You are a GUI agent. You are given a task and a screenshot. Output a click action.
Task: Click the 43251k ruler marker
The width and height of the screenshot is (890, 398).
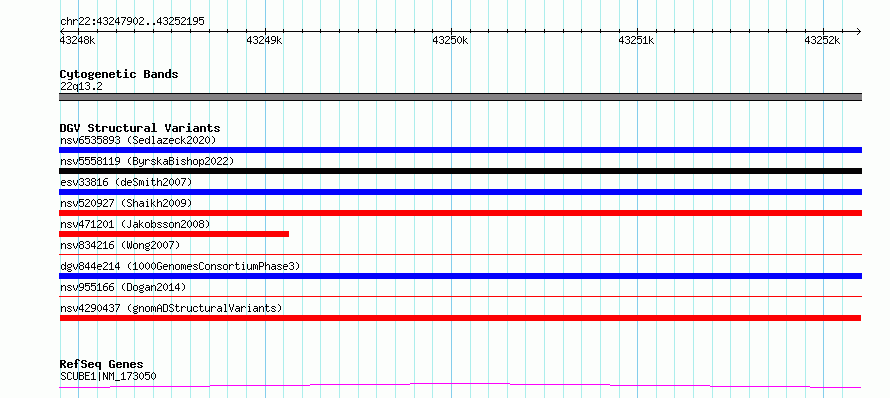pos(636,40)
